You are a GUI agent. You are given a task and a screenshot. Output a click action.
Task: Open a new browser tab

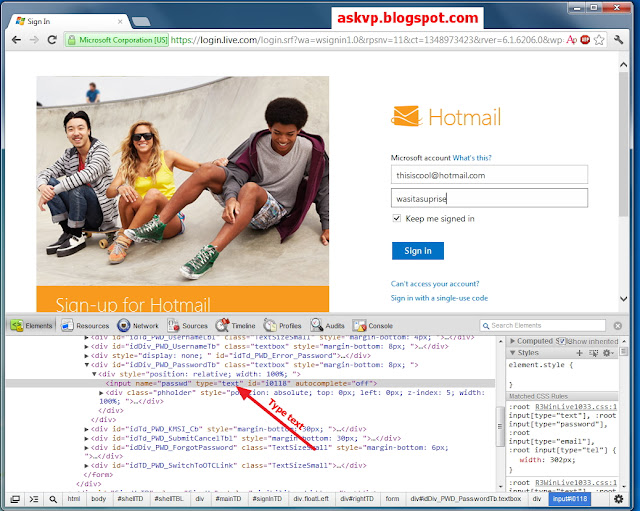coord(141,21)
